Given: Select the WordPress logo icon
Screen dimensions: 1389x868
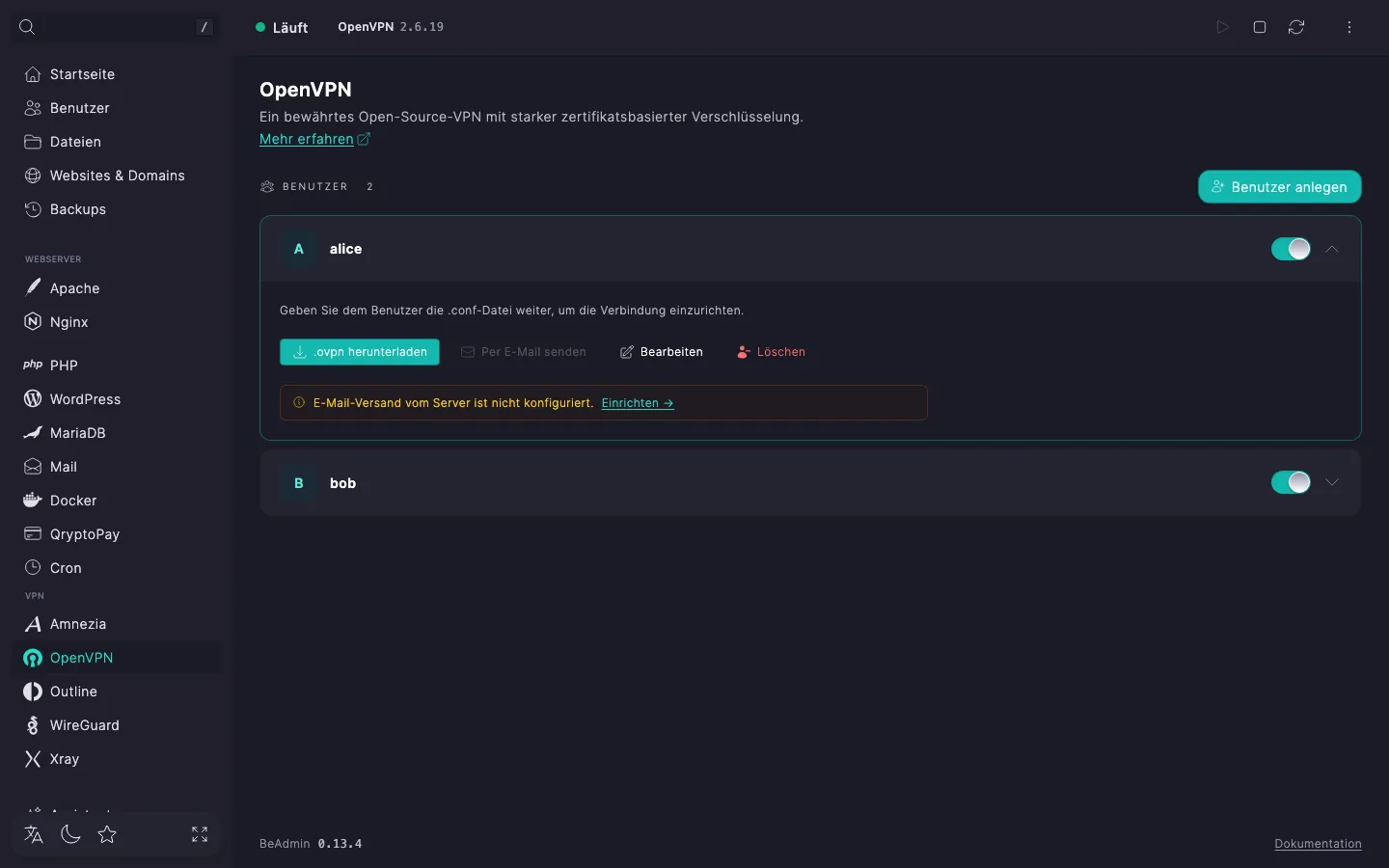Looking at the screenshot, I should (x=33, y=399).
